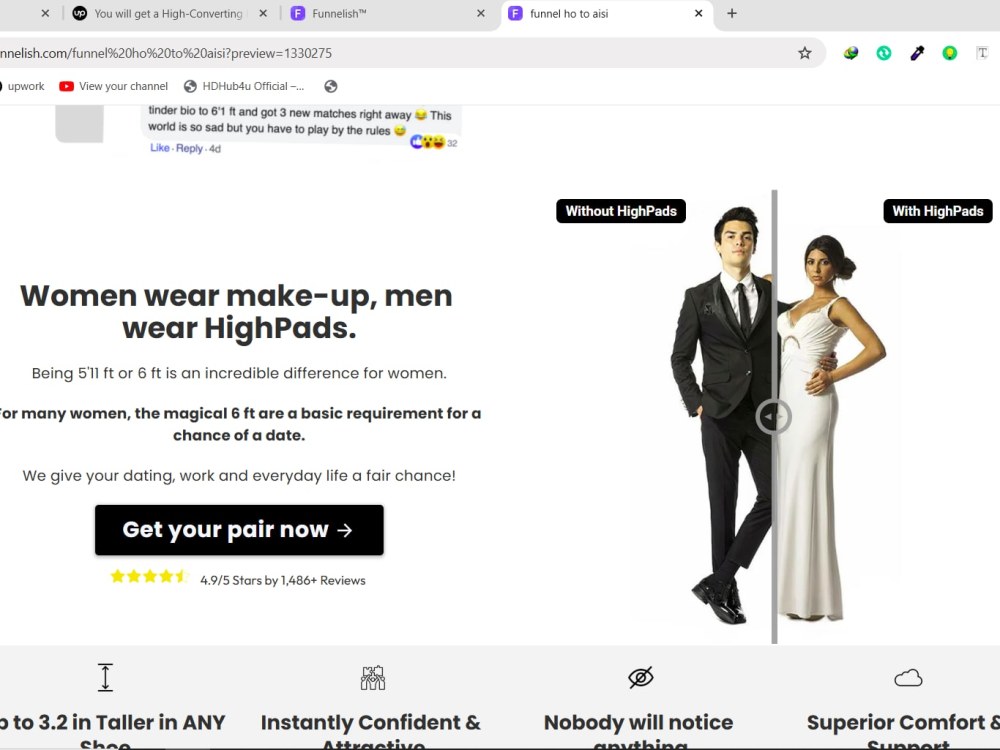
Task: Open the green lightbulb extension icon
Action: point(950,53)
